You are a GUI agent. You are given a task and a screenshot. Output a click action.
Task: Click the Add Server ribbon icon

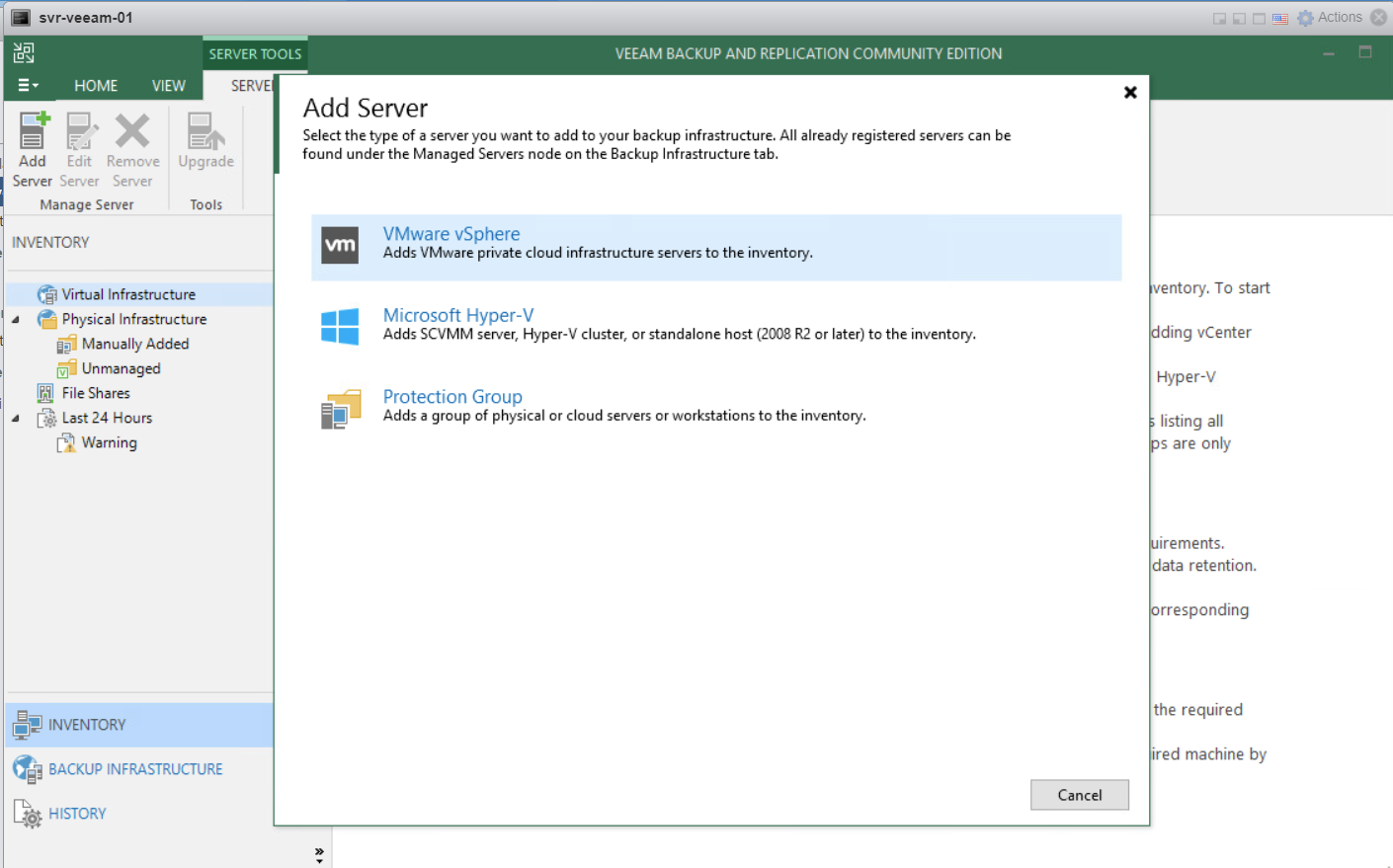point(34,130)
